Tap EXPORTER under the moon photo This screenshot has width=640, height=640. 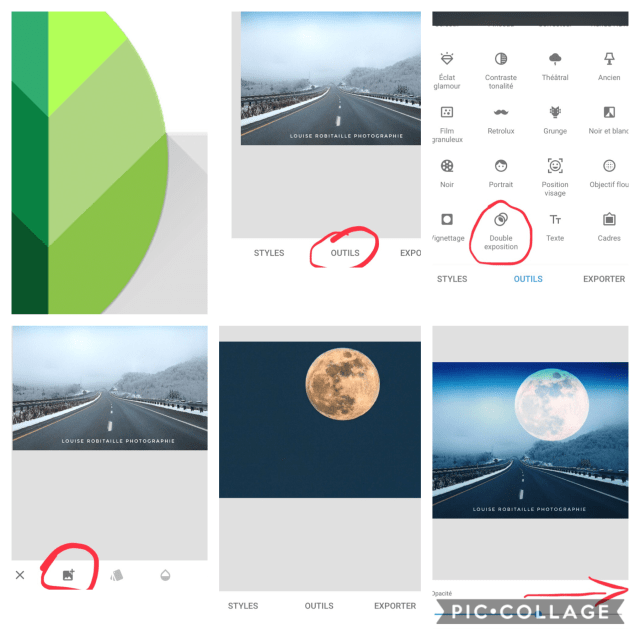pyautogui.click(x=395, y=606)
